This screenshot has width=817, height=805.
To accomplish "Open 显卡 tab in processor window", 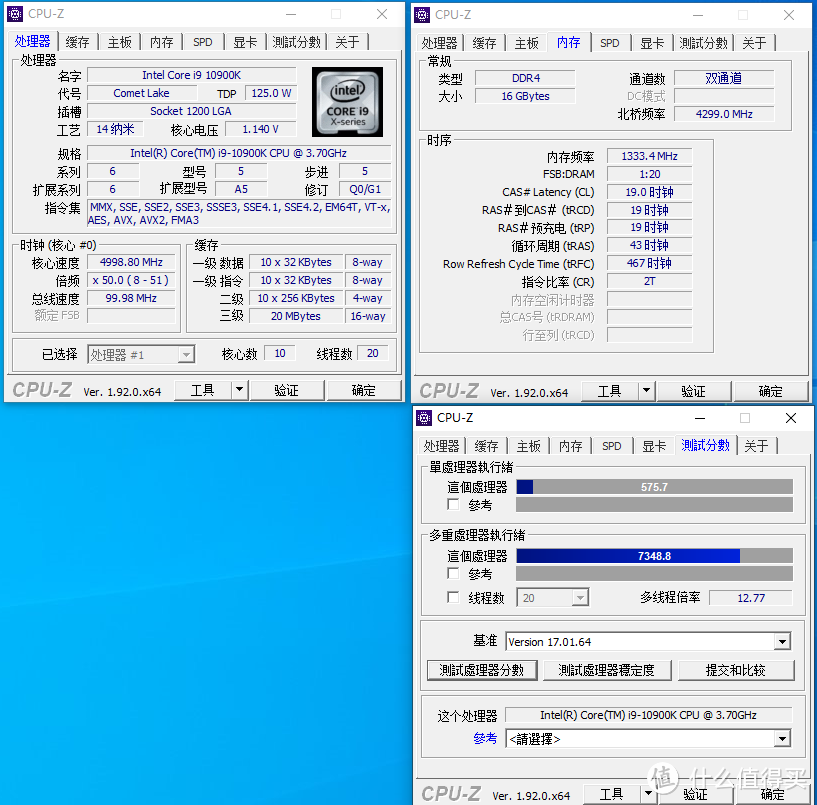I will (245, 42).
